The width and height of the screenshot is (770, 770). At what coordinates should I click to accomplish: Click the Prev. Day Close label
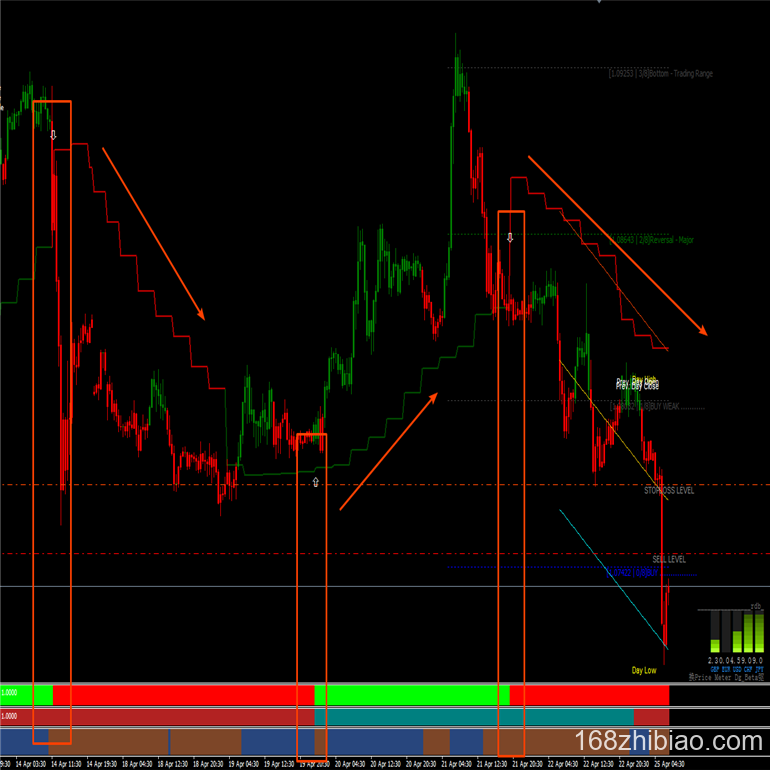point(637,386)
